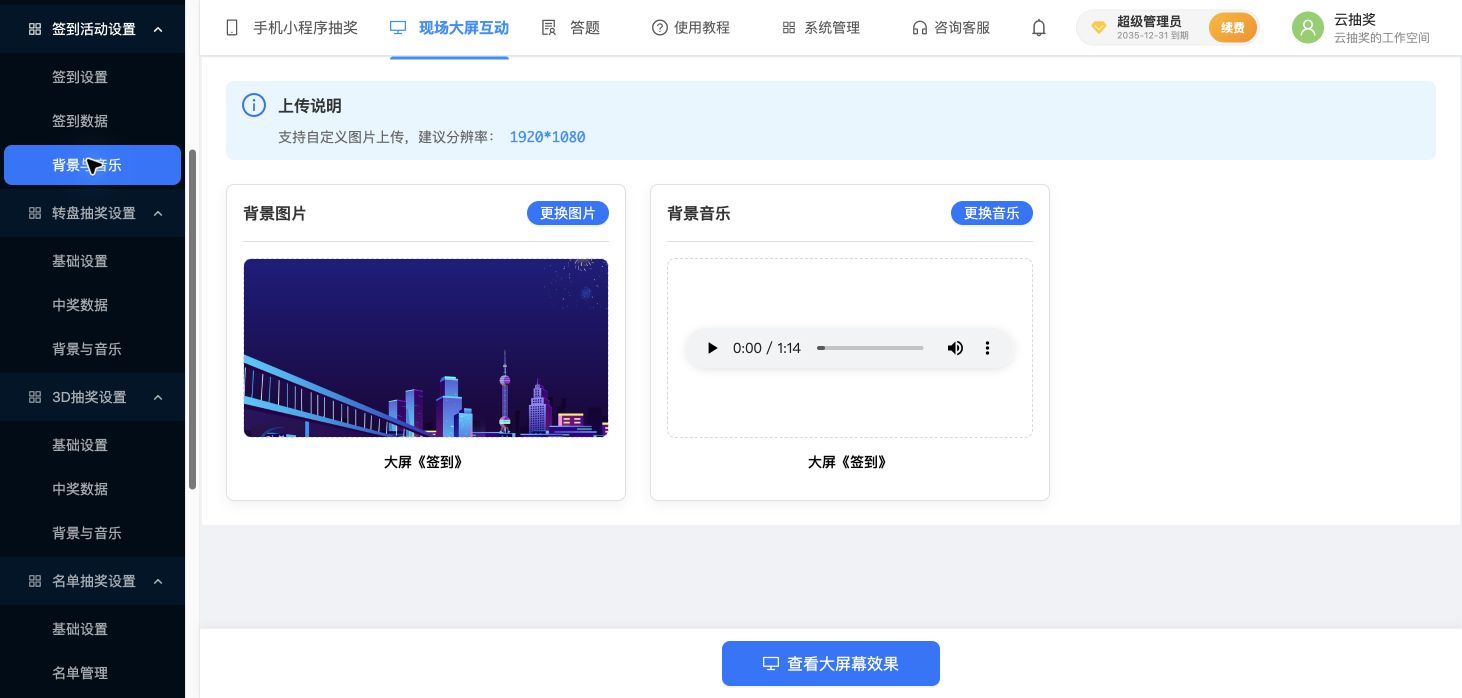Click the info icon beside 上传说明

point(254,106)
